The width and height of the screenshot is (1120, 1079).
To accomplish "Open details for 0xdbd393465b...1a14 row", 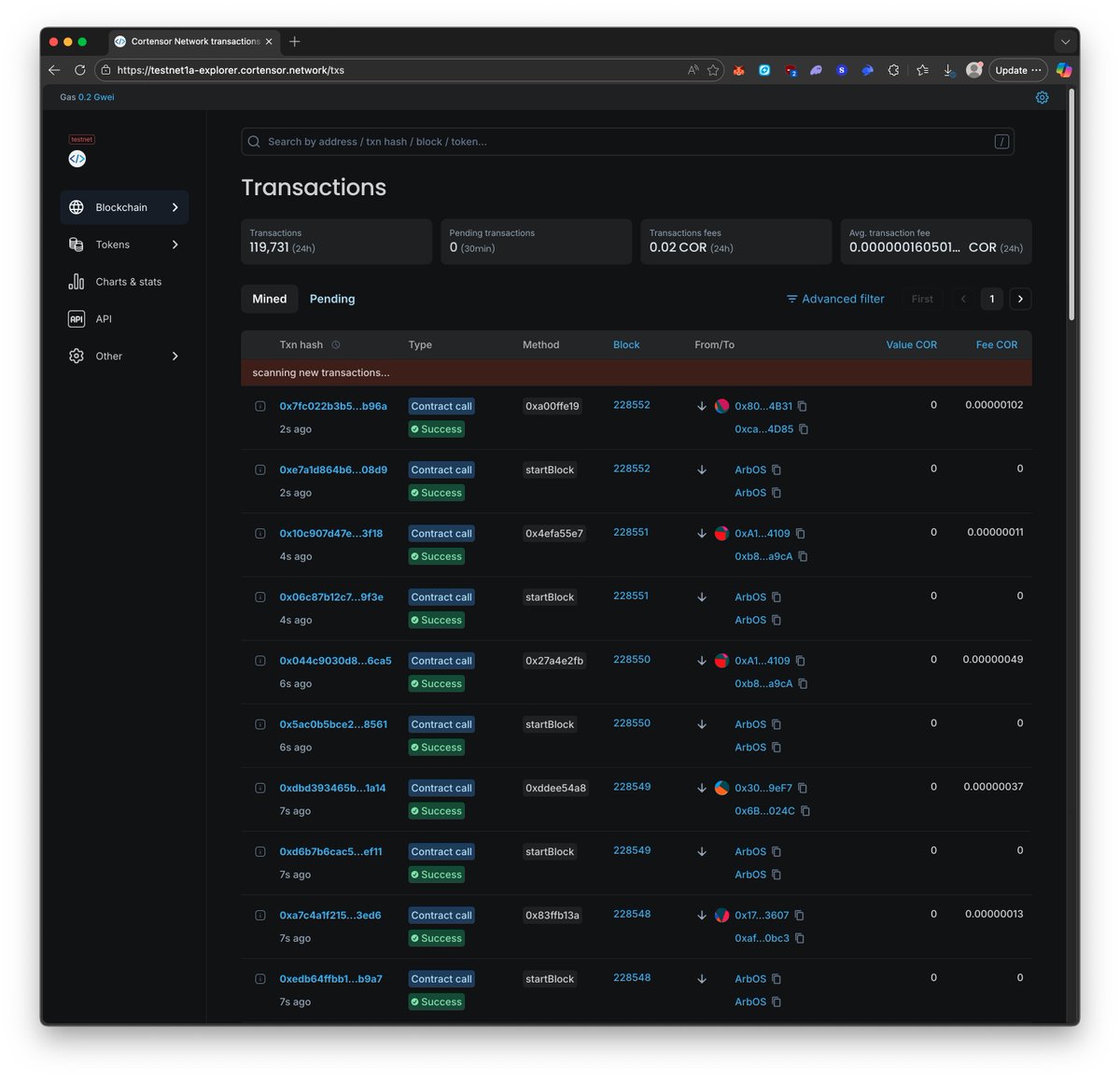I will tap(260, 788).
